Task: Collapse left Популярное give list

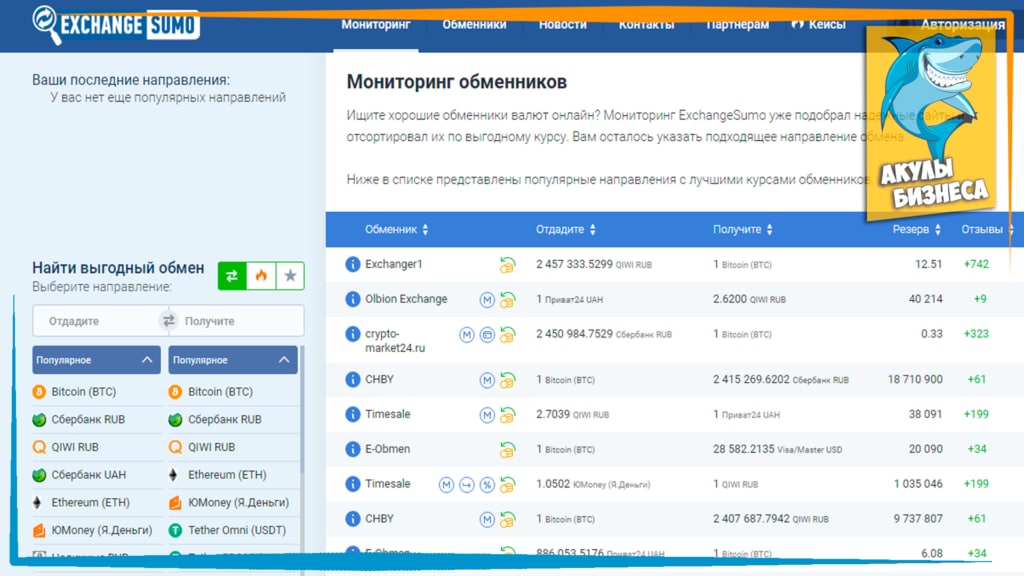Action: [96, 360]
